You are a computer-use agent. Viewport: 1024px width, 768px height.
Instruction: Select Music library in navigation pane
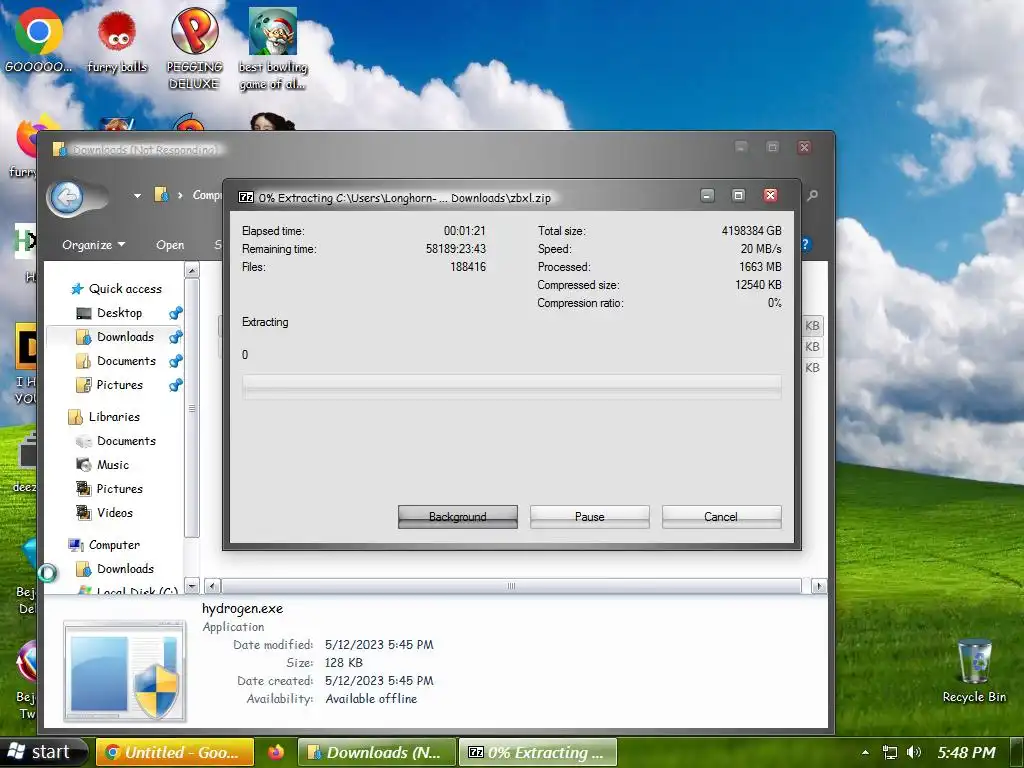click(112, 465)
